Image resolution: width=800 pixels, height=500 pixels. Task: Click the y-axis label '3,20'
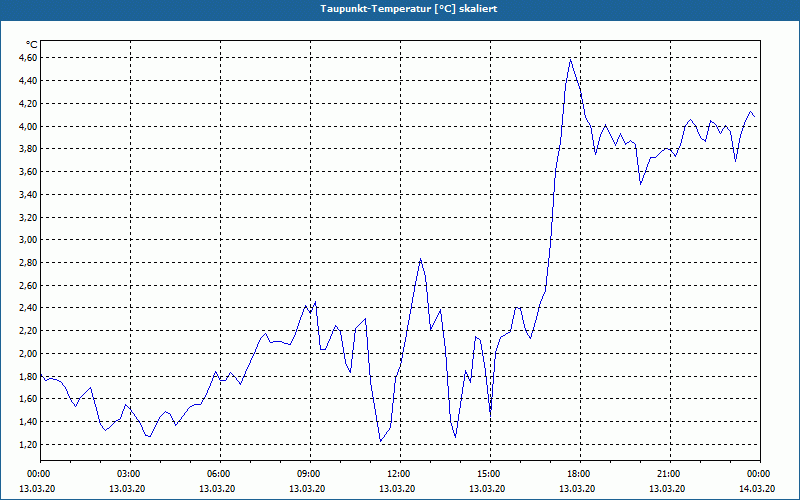click(29, 217)
